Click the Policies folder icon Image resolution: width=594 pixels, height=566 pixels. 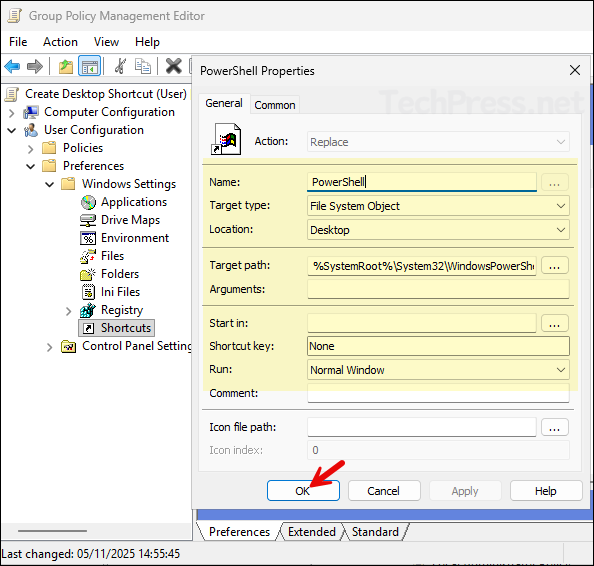tap(49, 148)
